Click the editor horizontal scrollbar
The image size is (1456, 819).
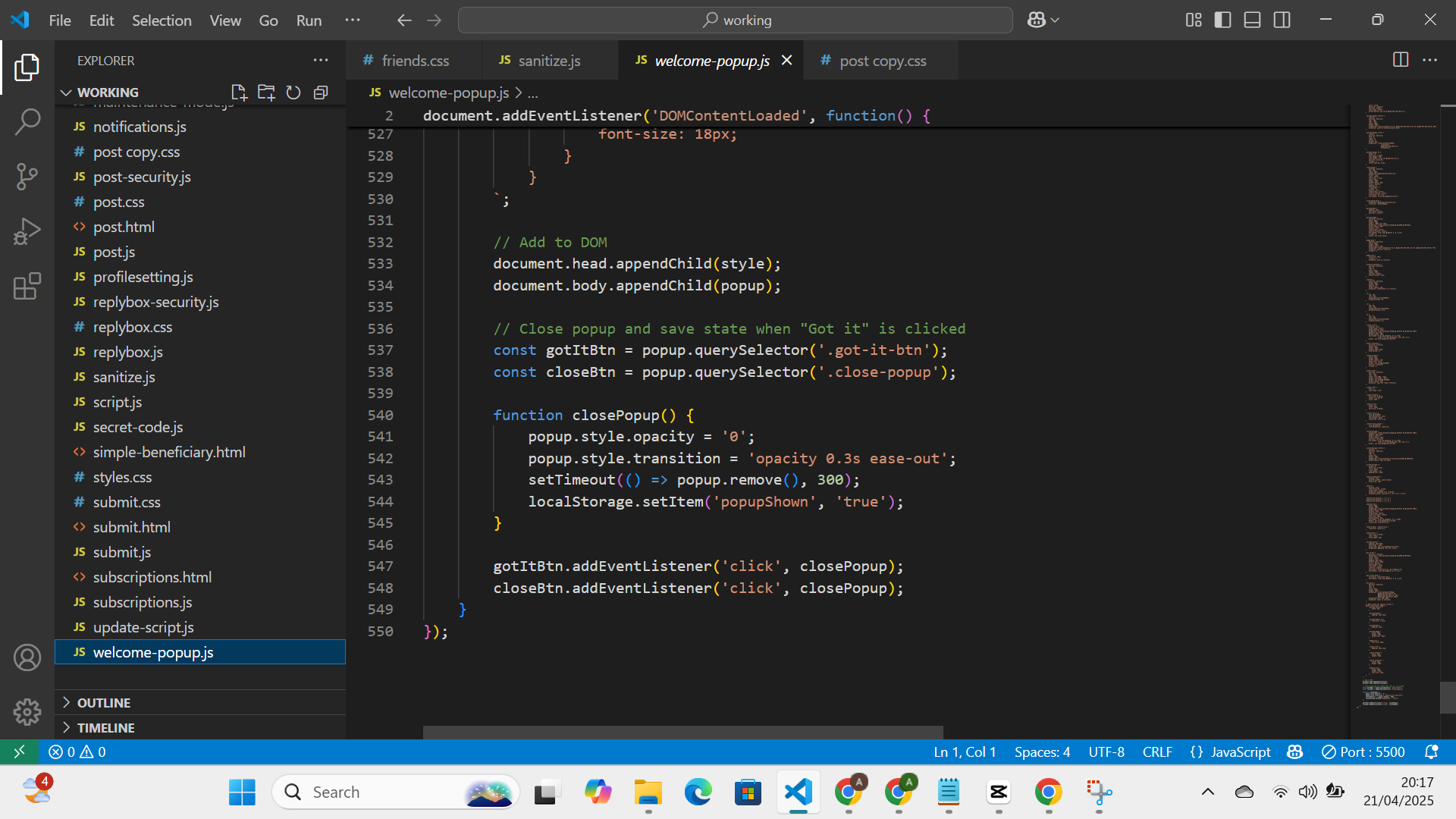pyautogui.click(x=682, y=733)
